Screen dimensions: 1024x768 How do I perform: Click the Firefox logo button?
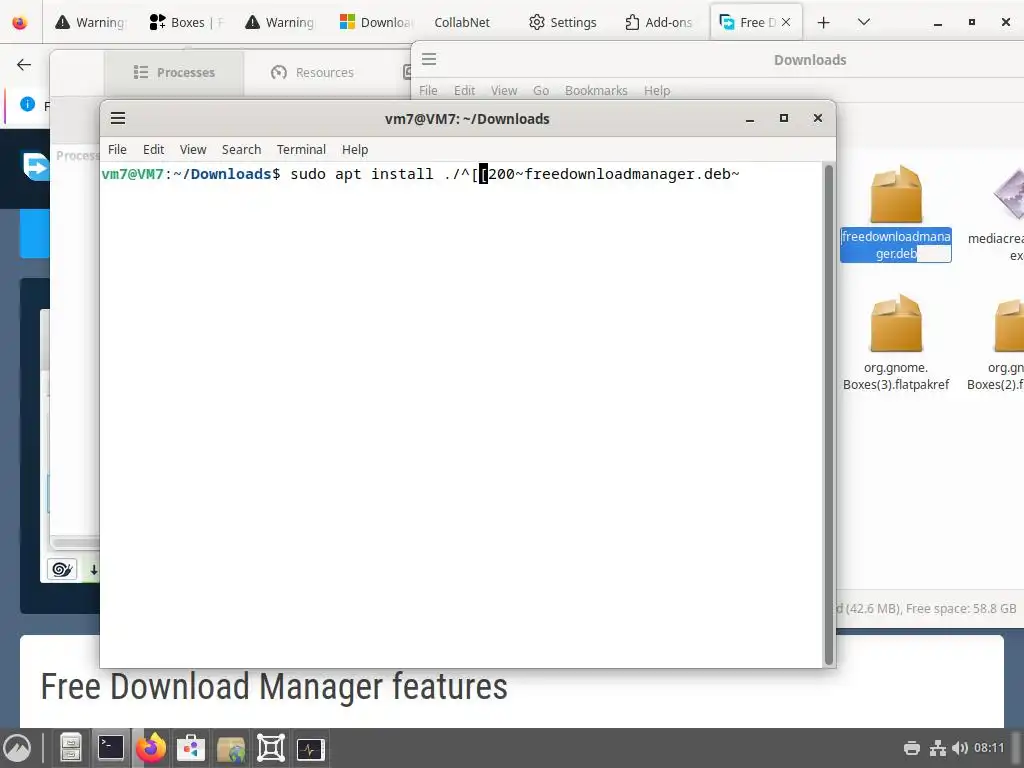(20, 22)
